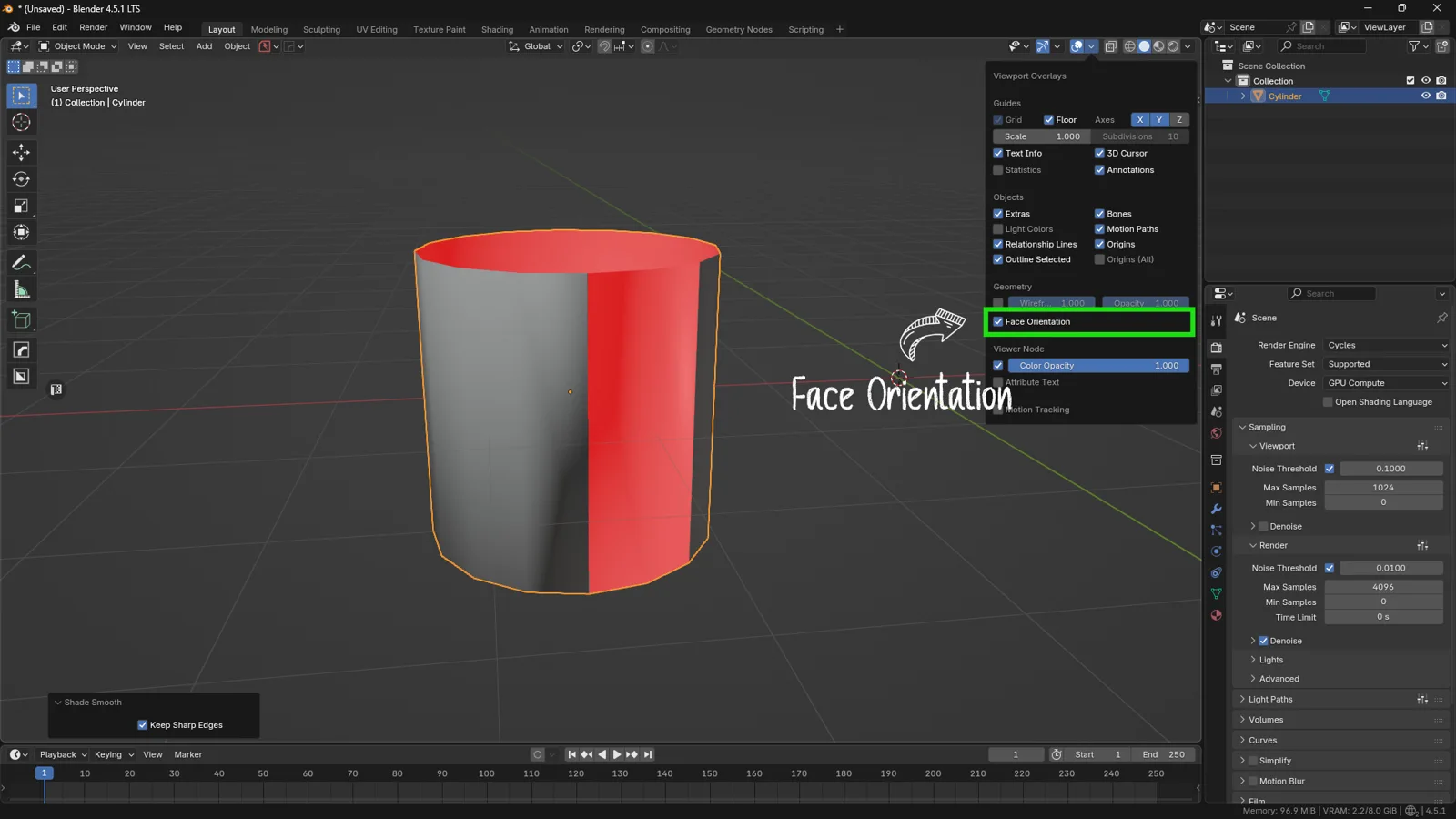1456x819 pixels.
Task: Open the Add menu in viewport header
Action: [x=204, y=46]
